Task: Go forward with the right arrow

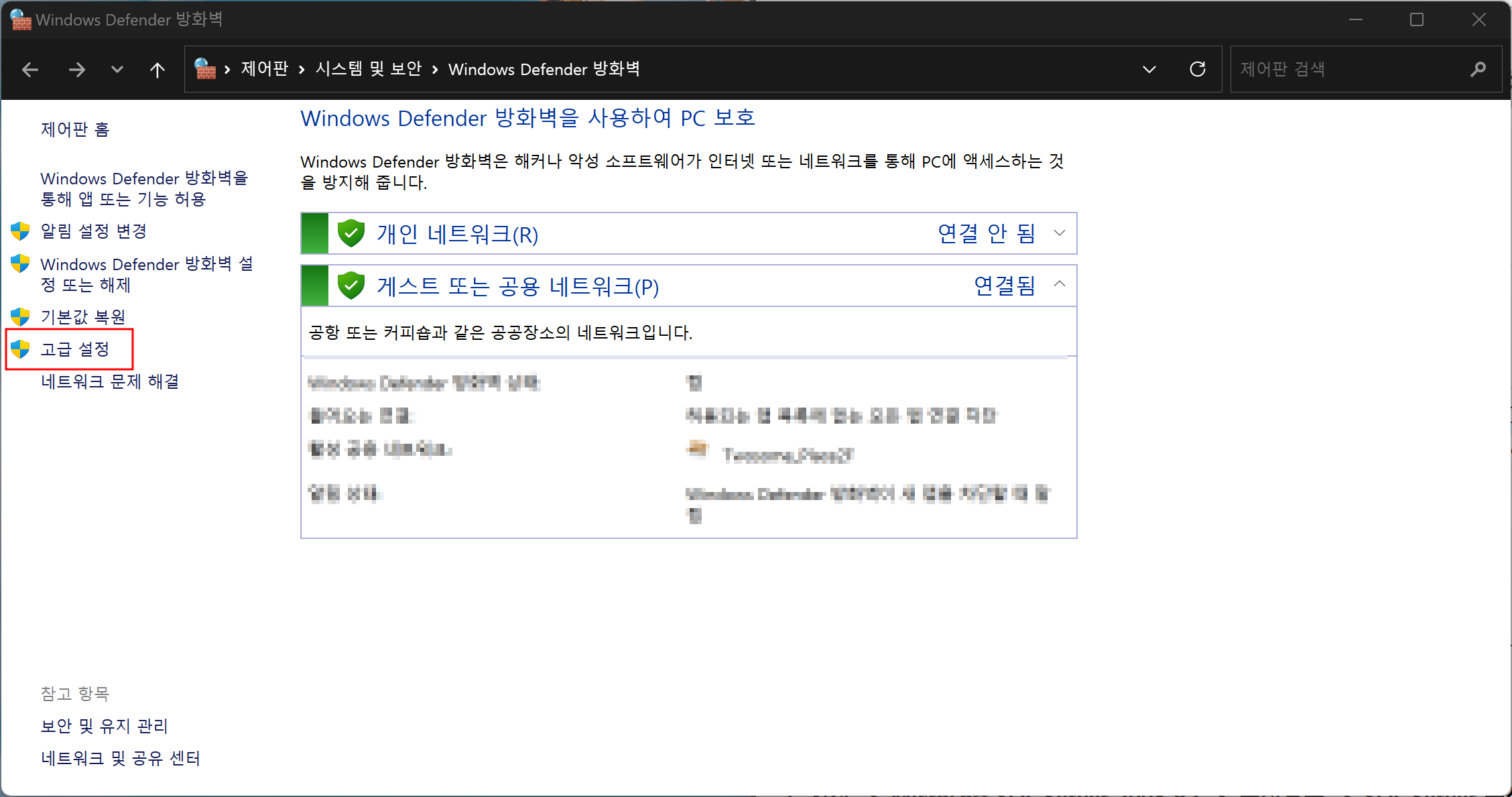Action: pos(77,69)
